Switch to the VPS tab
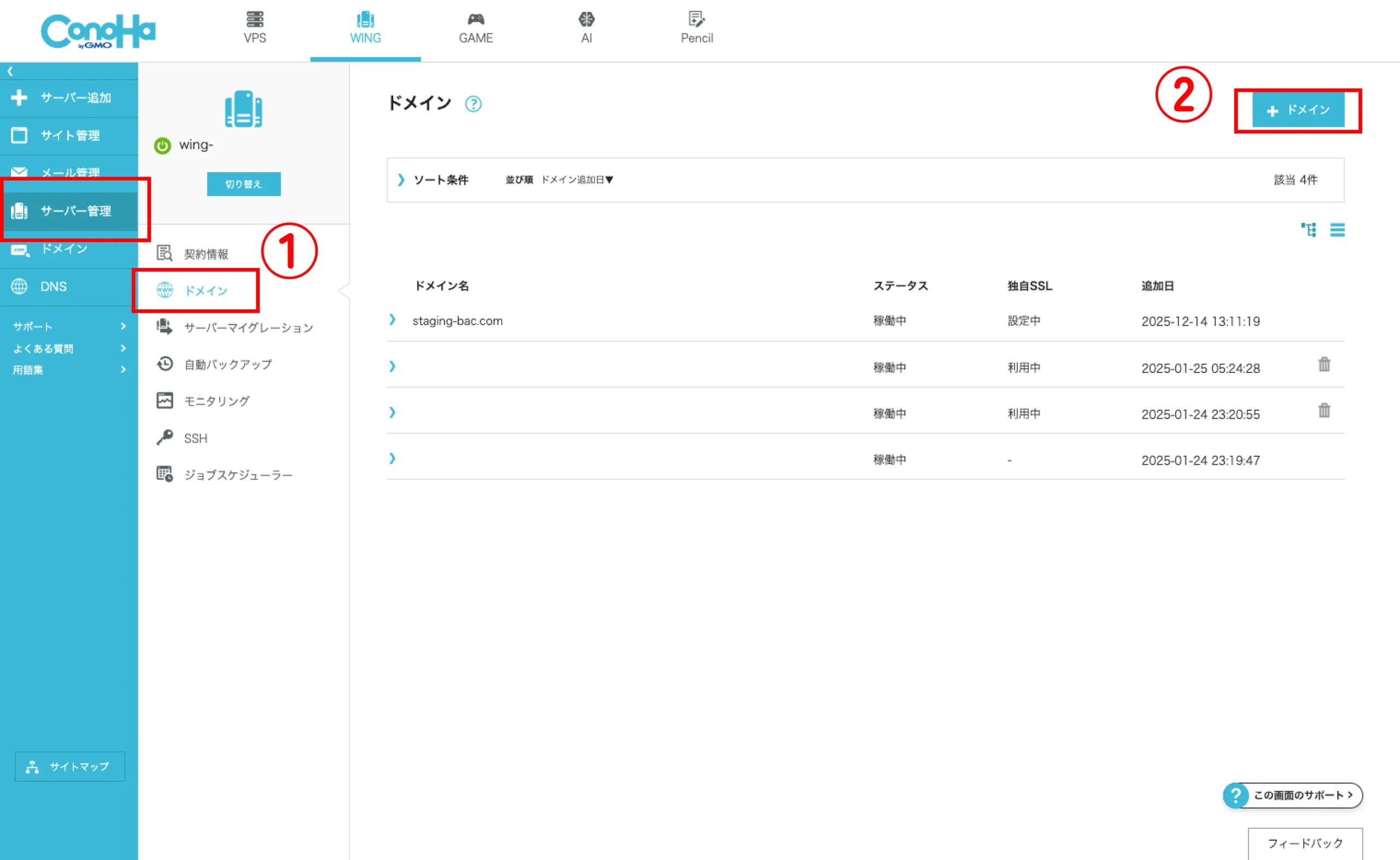The width and height of the screenshot is (1400, 860). [254, 28]
